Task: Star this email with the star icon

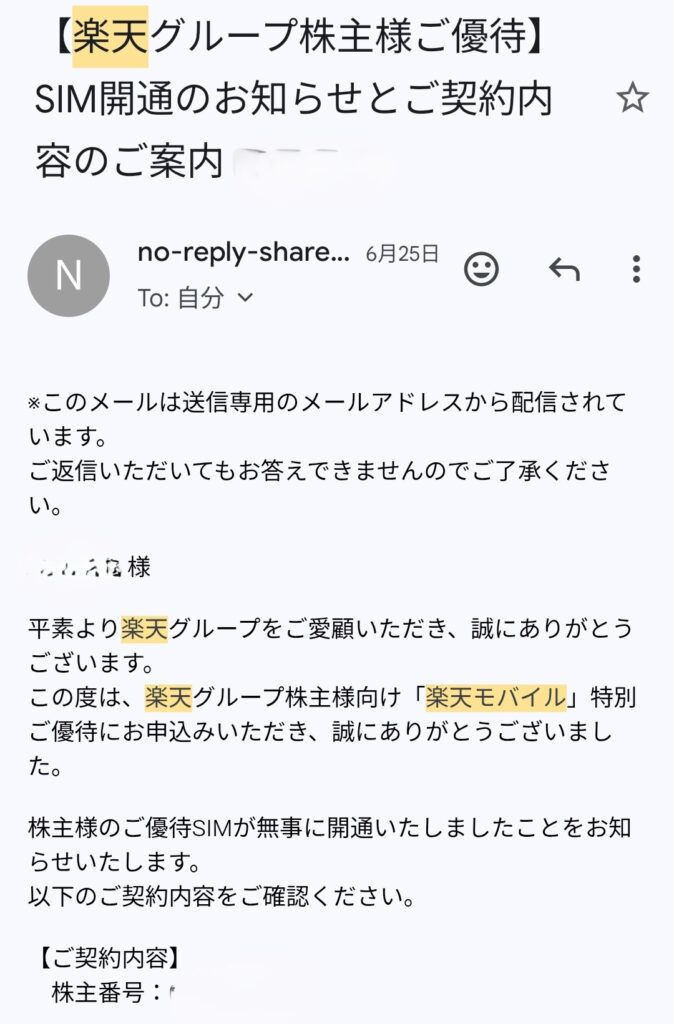Action: coord(632,98)
